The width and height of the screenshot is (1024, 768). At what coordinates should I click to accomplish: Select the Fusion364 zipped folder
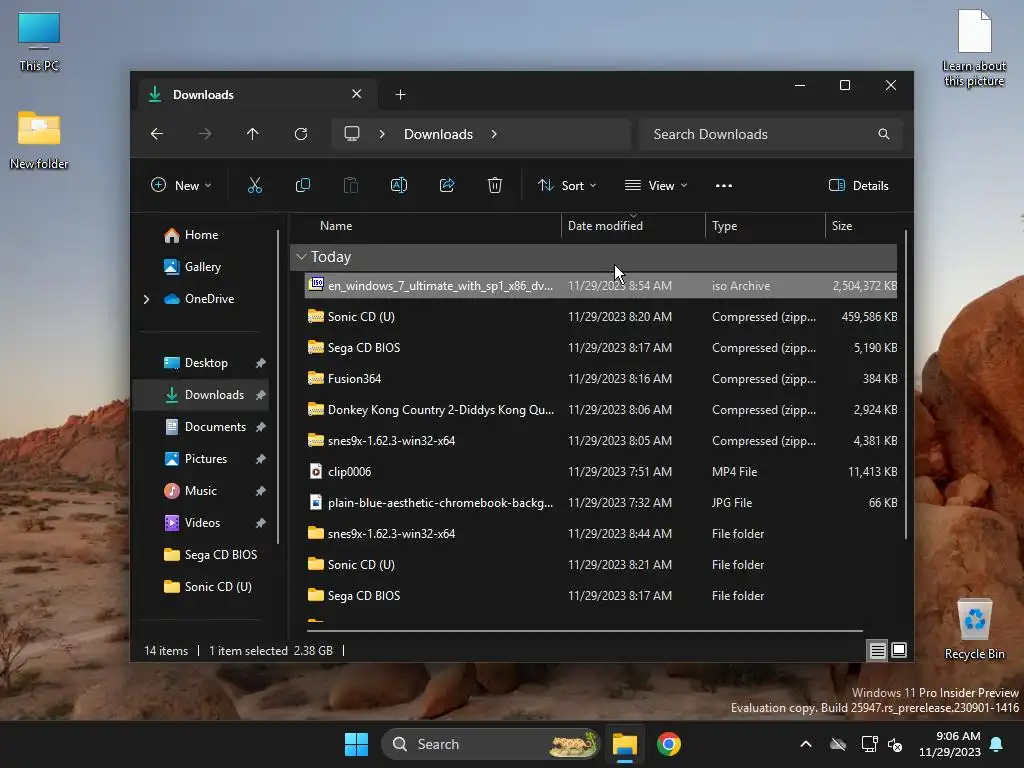601,379
